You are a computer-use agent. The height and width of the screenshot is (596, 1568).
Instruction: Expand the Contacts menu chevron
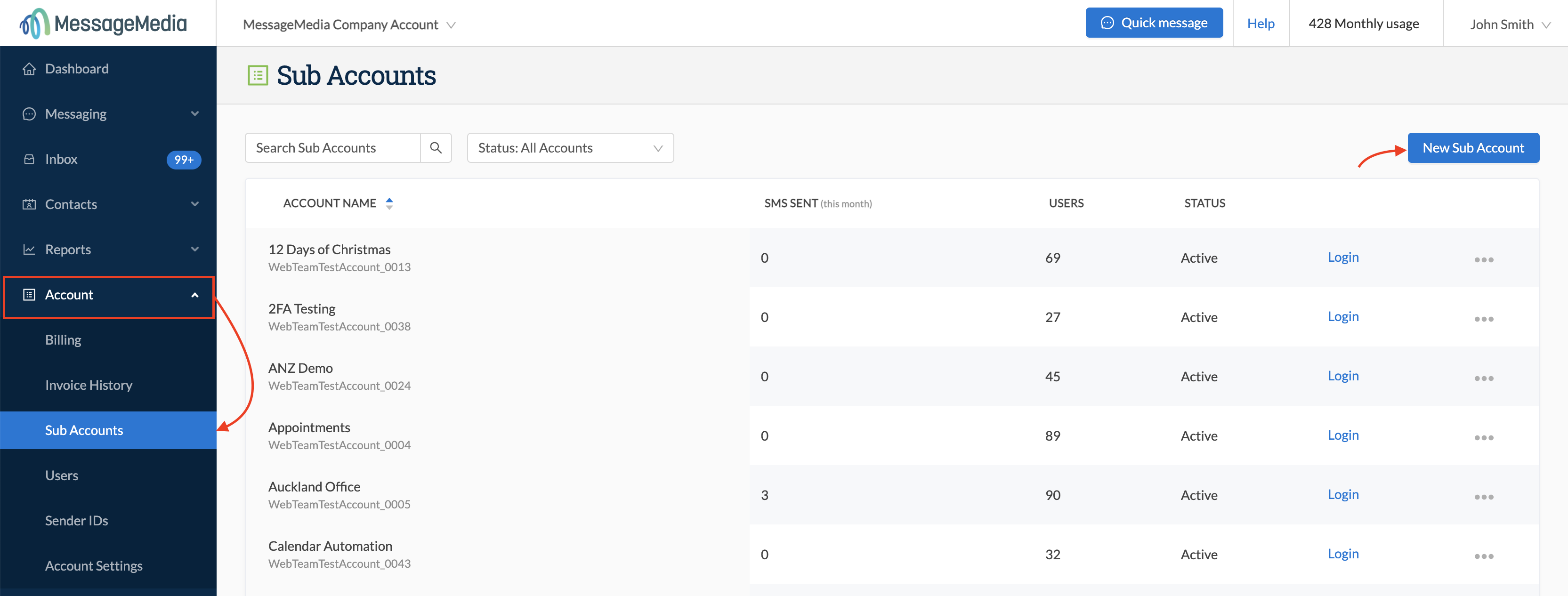click(x=195, y=204)
